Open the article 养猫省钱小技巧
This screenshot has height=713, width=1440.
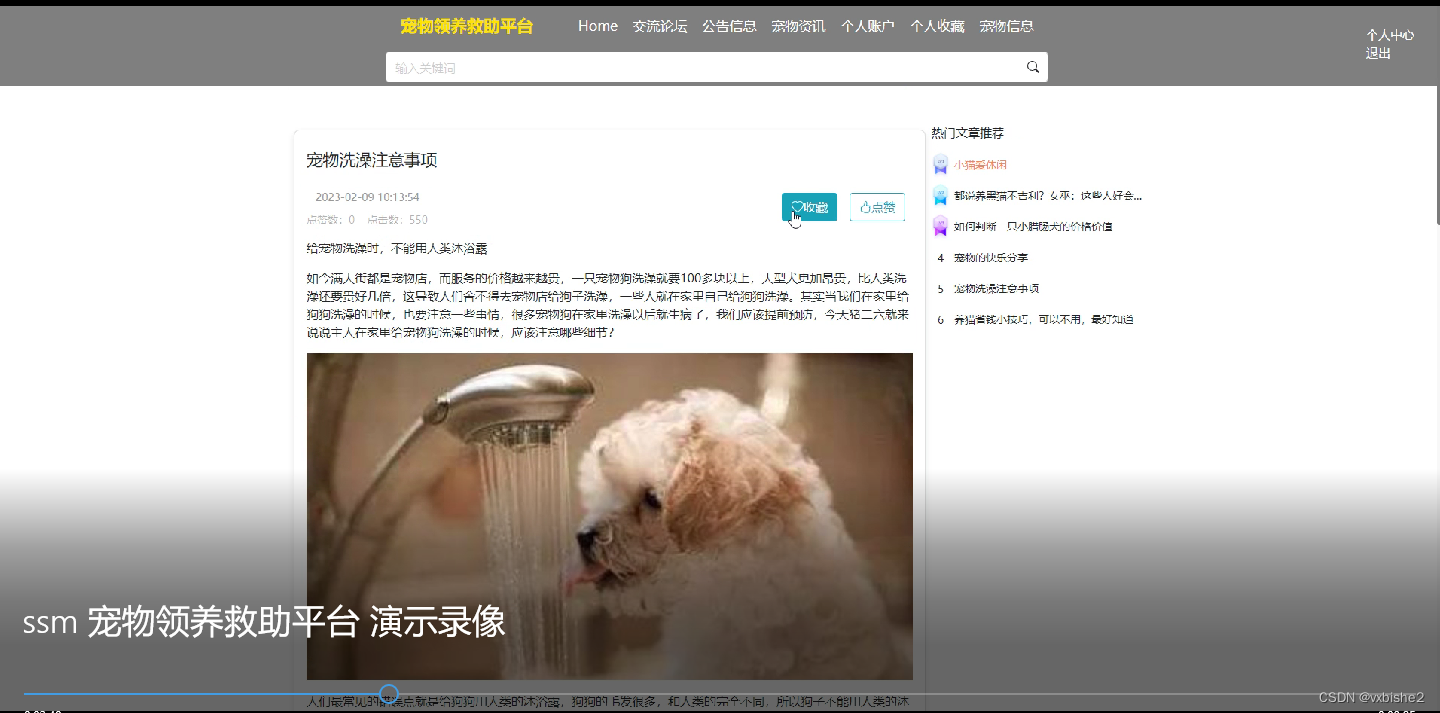point(1043,319)
